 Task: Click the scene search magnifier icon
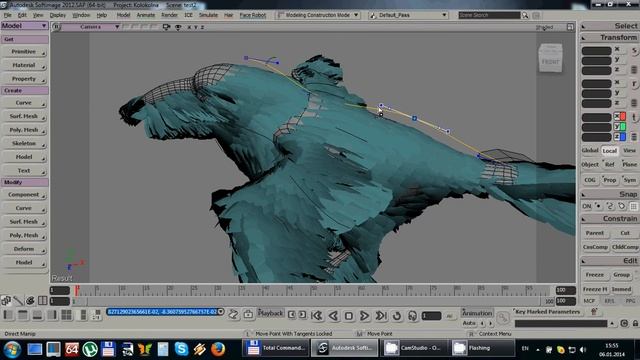[x=525, y=15]
